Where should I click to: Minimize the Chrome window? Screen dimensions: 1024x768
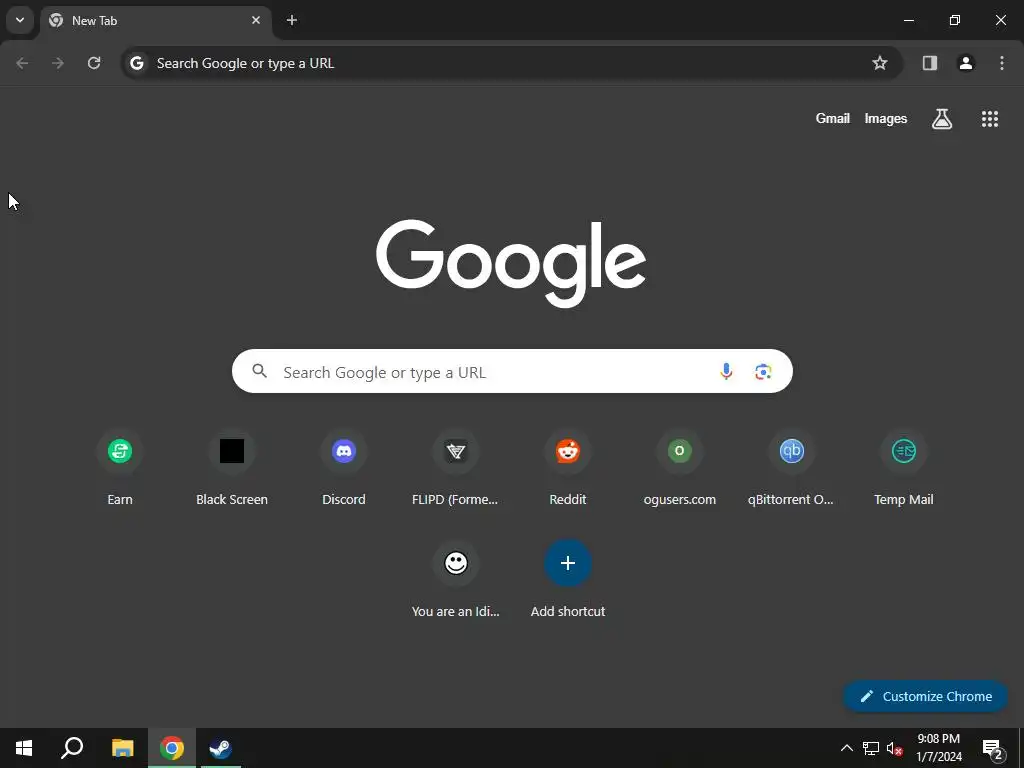[908, 20]
